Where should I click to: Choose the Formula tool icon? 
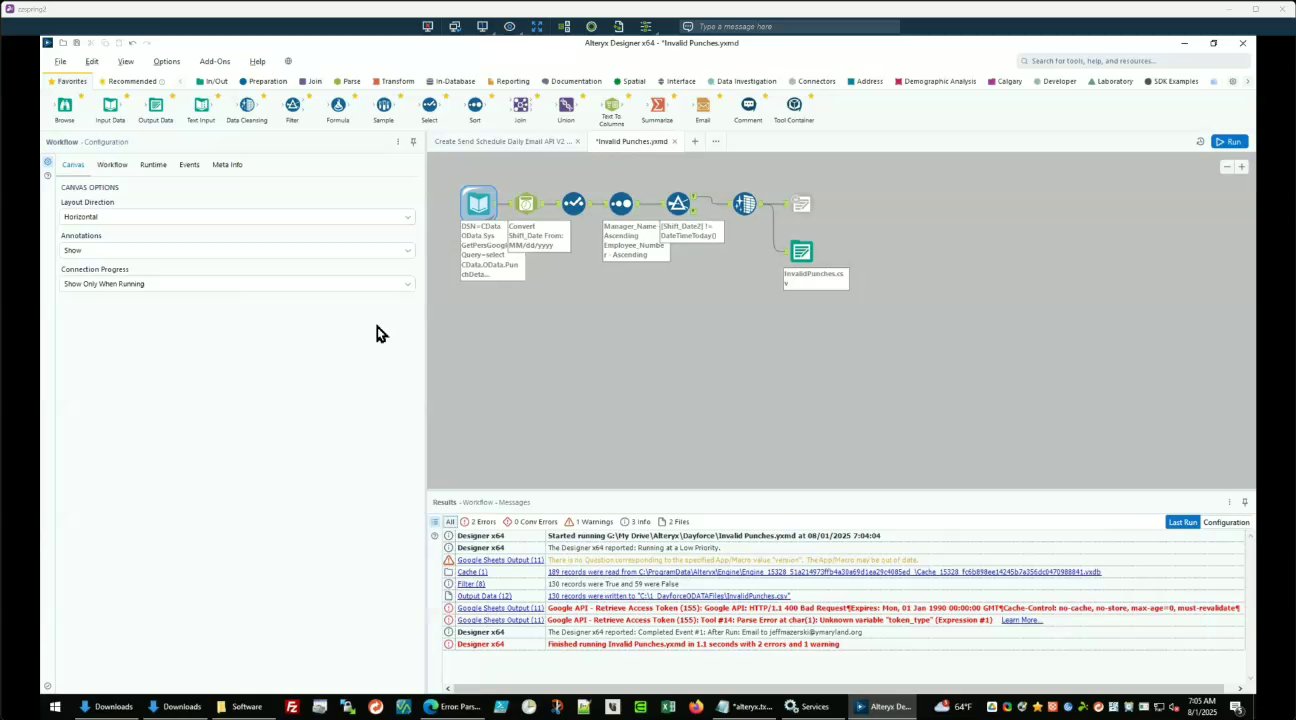click(x=338, y=105)
